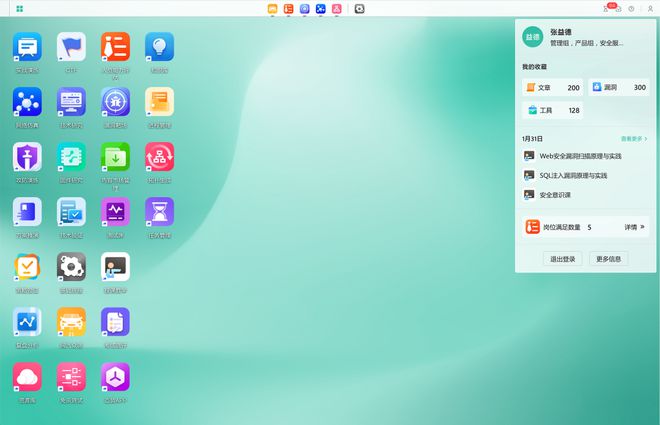Click the 更多信息 button
The image size is (660, 425).
[609, 259]
